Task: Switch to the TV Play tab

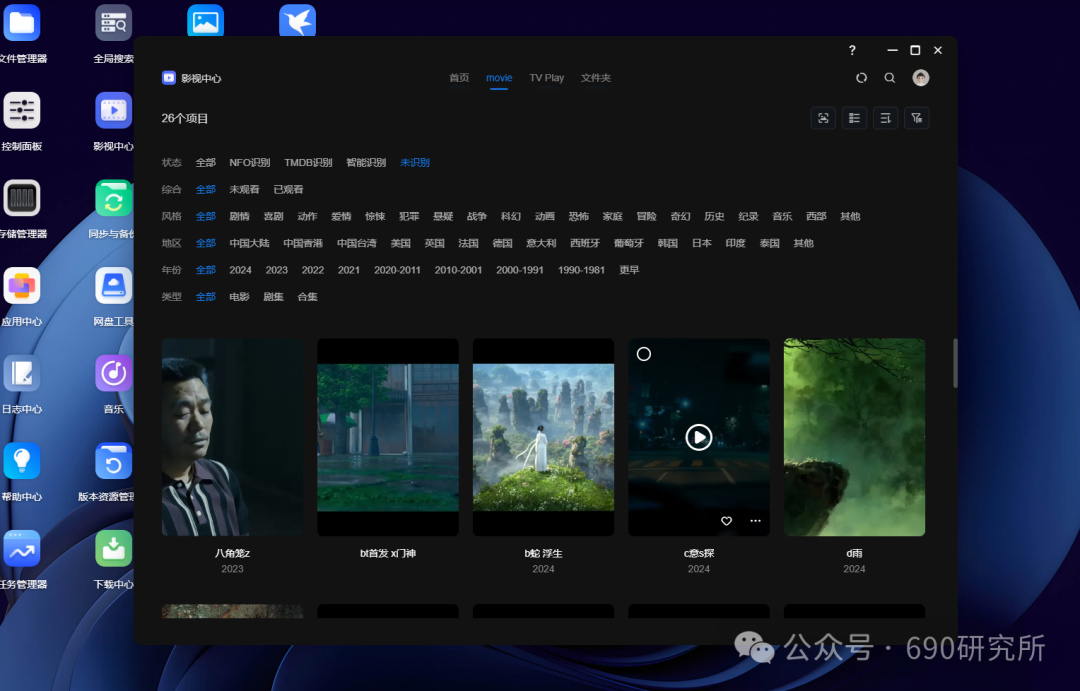Action: click(x=546, y=78)
